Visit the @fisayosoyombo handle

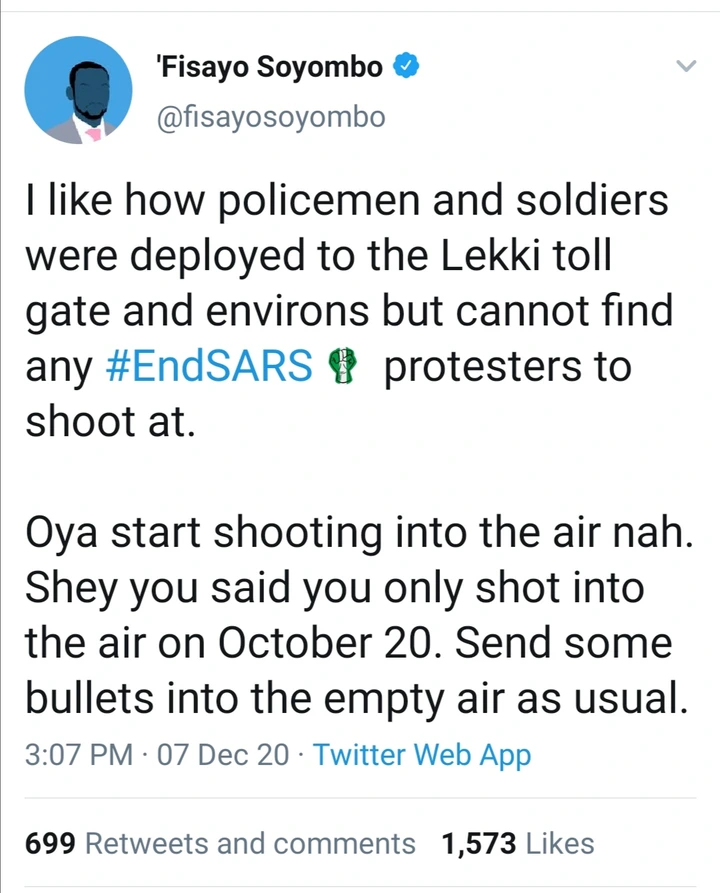(270, 117)
